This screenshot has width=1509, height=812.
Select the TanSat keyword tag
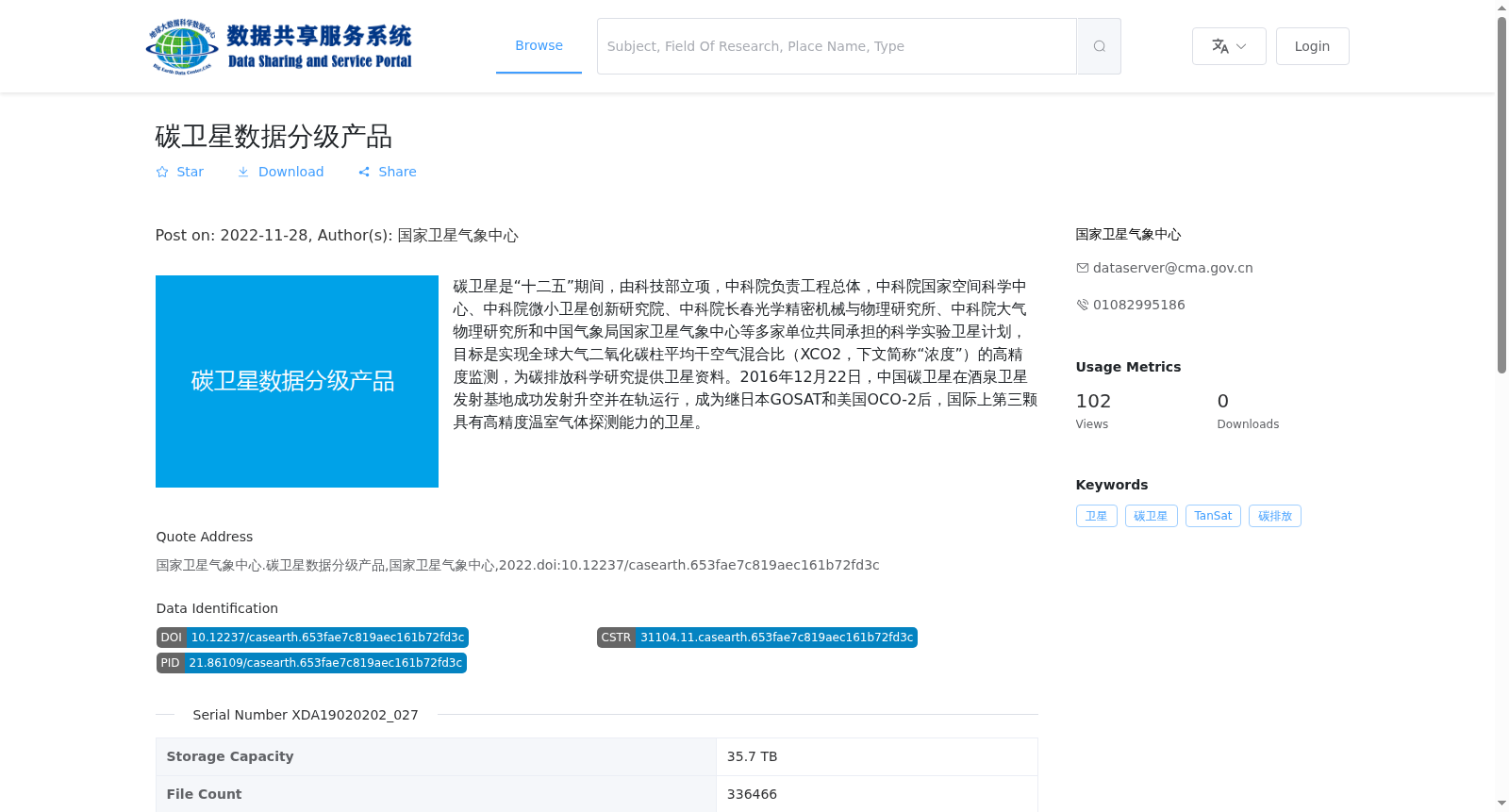pos(1213,516)
